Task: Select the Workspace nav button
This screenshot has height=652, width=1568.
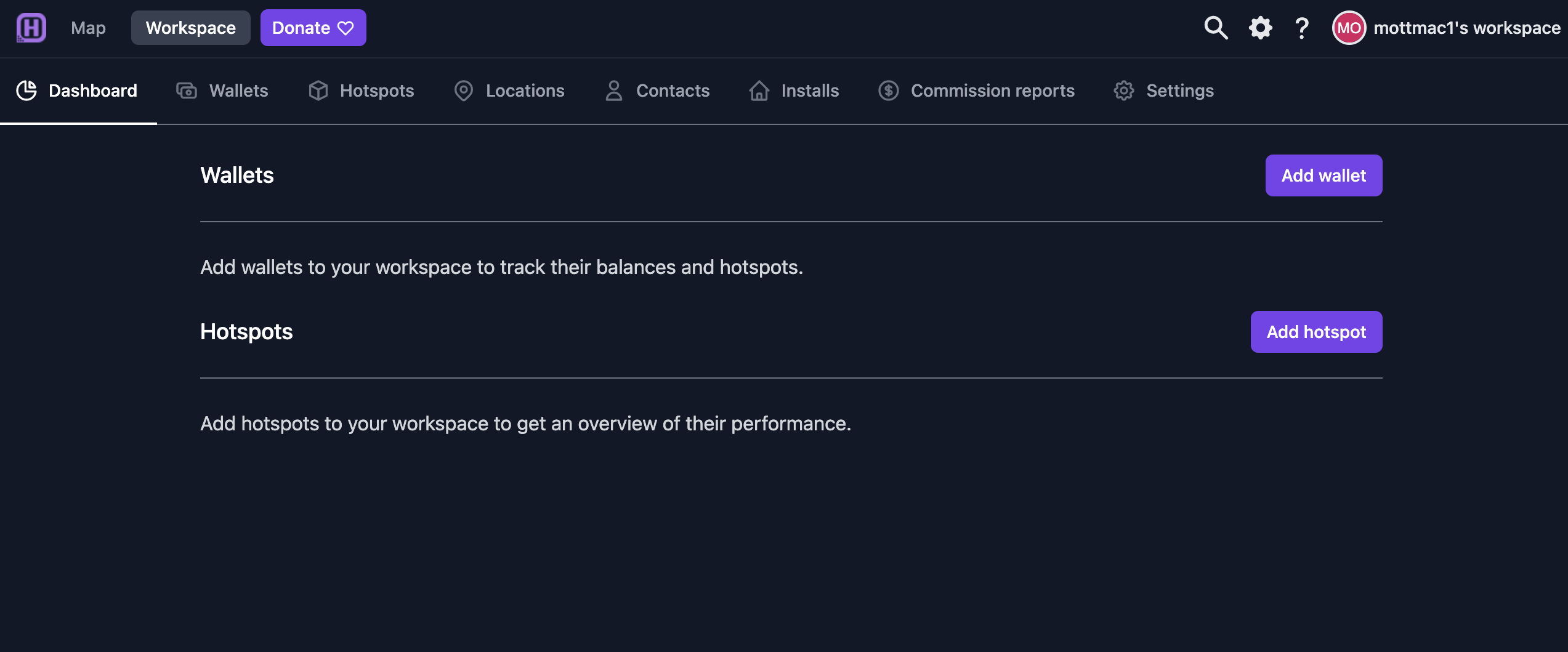Action: [191, 28]
